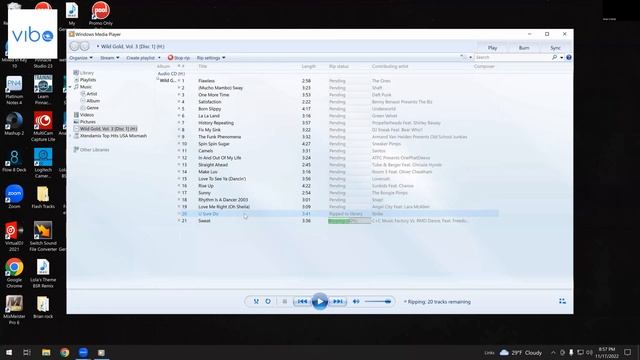Open Playlists in the navigation pane
Image resolution: width=640 pixels, height=360 pixels.
[x=88, y=80]
